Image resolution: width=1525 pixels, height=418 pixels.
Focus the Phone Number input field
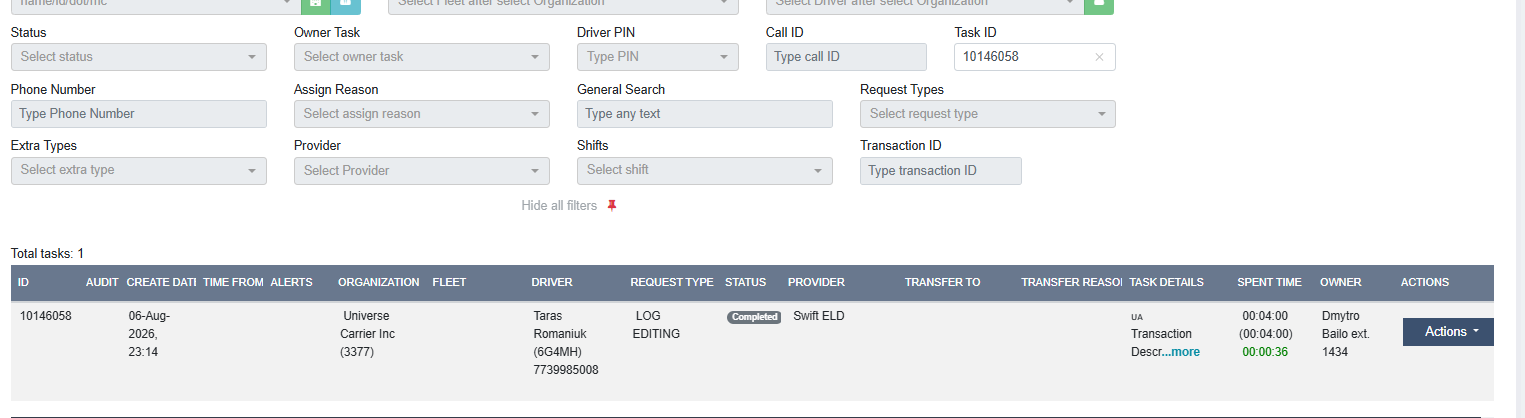pos(139,114)
